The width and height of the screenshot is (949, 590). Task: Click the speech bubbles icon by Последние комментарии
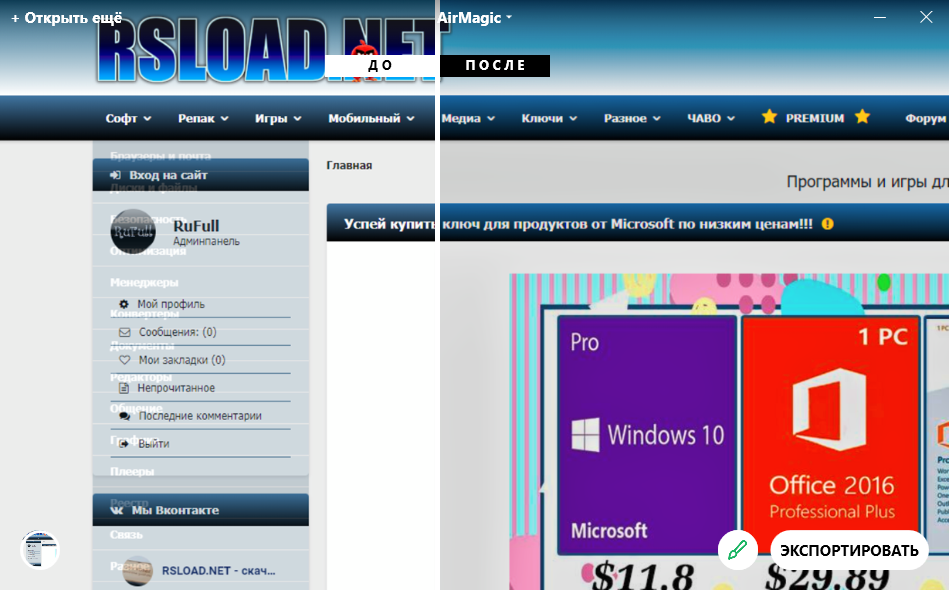coord(125,416)
